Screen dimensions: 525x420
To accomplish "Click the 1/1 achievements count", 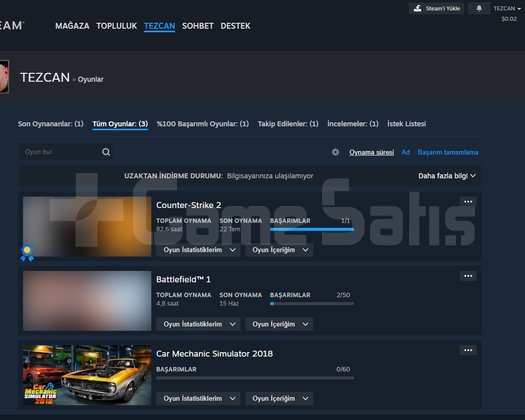I will [x=345, y=221].
